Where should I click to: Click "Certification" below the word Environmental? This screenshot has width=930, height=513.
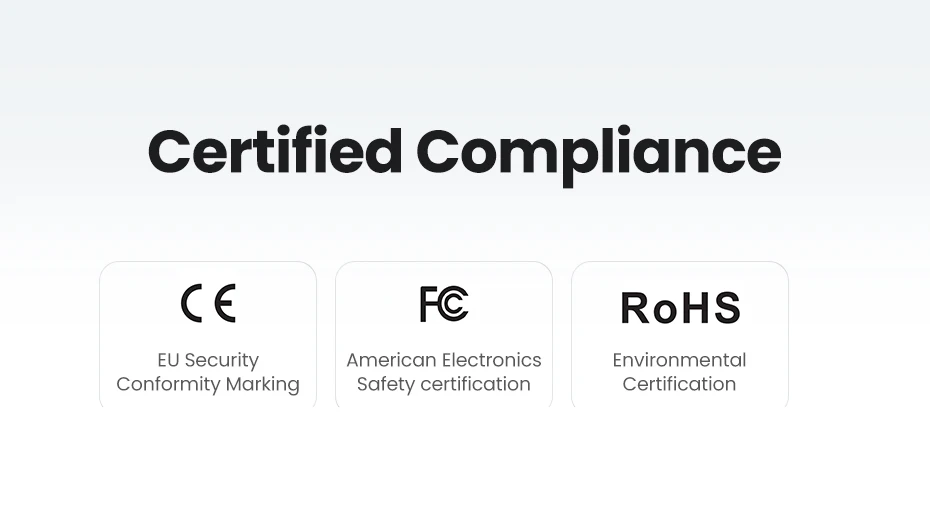(x=680, y=384)
